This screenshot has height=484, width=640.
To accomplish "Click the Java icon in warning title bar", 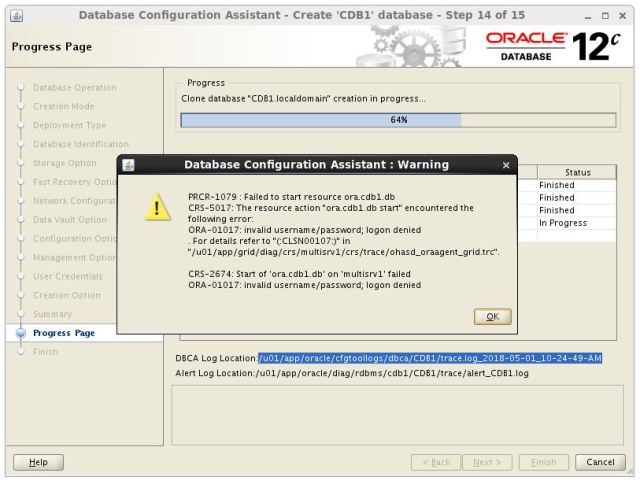I will (x=128, y=165).
